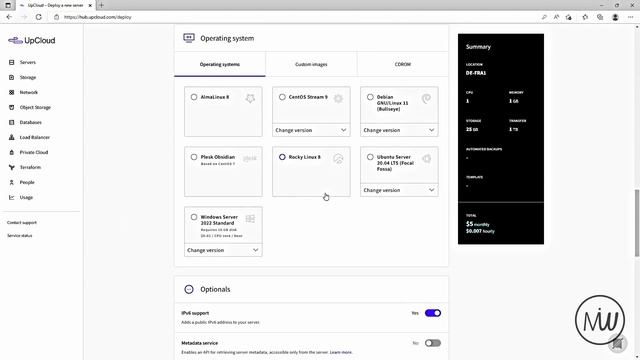This screenshot has width=640, height=360.
Task: Open a new browser tab
Action: click(x=101, y=5)
